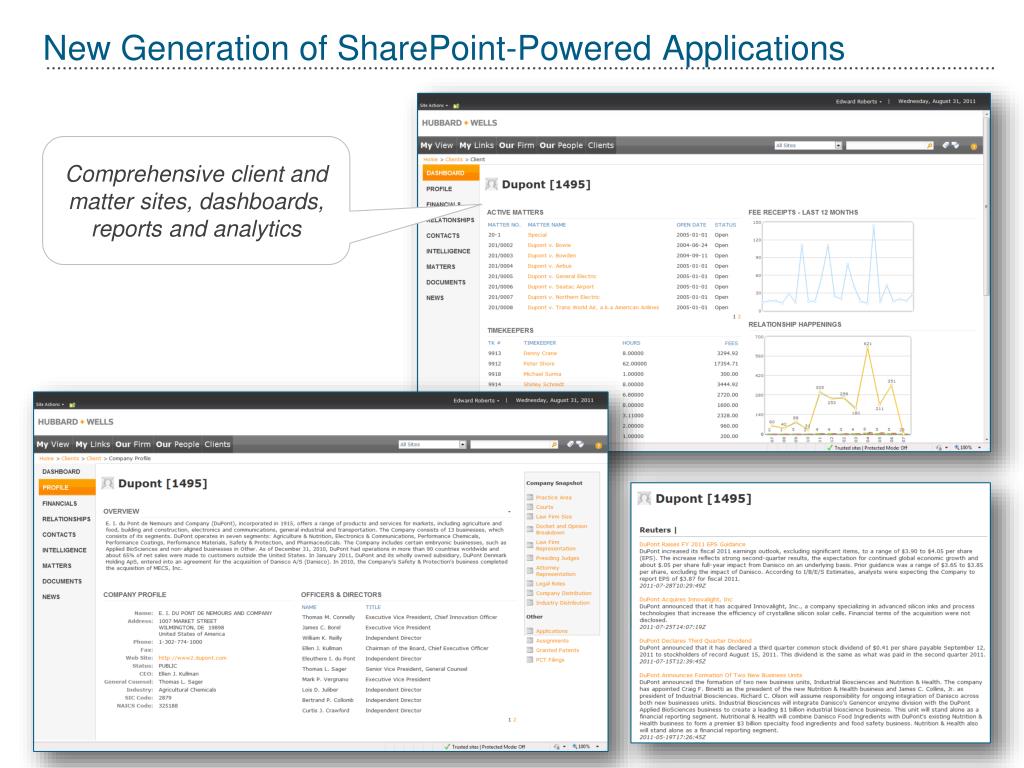Click the zoom magnifier icon in the profile window status bar

pyautogui.click(x=575, y=746)
